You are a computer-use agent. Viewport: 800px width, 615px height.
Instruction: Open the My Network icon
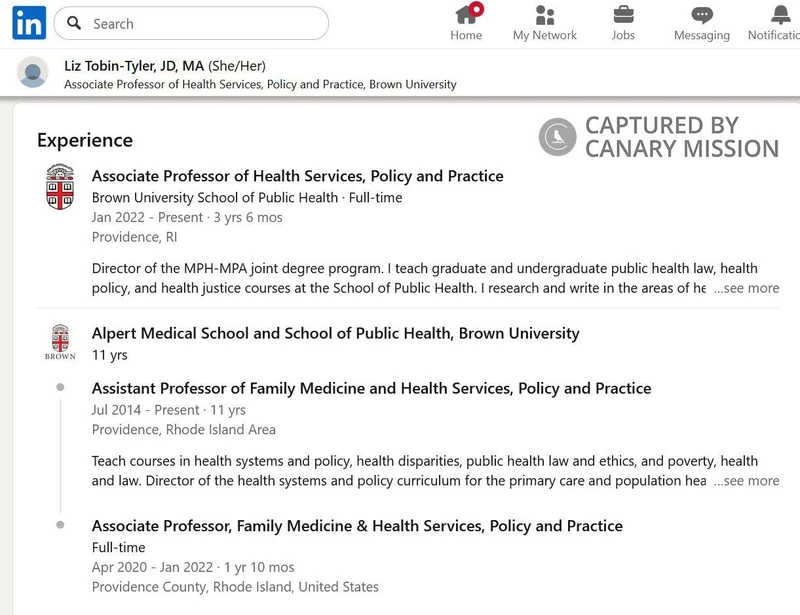pyautogui.click(x=545, y=15)
